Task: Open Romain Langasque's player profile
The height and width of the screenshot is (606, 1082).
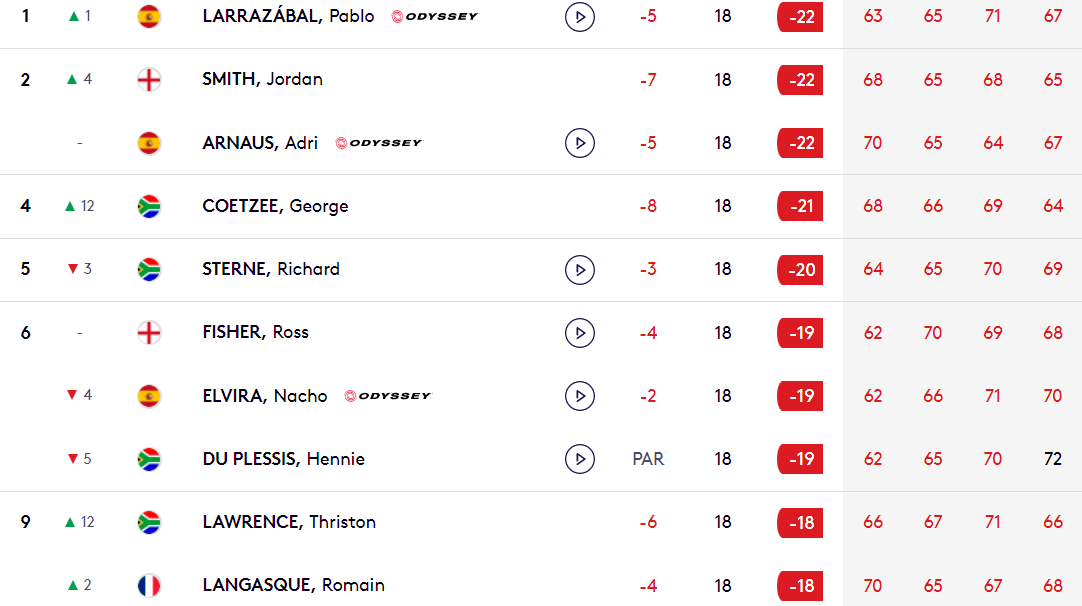Action: pyautogui.click(x=293, y=585)
